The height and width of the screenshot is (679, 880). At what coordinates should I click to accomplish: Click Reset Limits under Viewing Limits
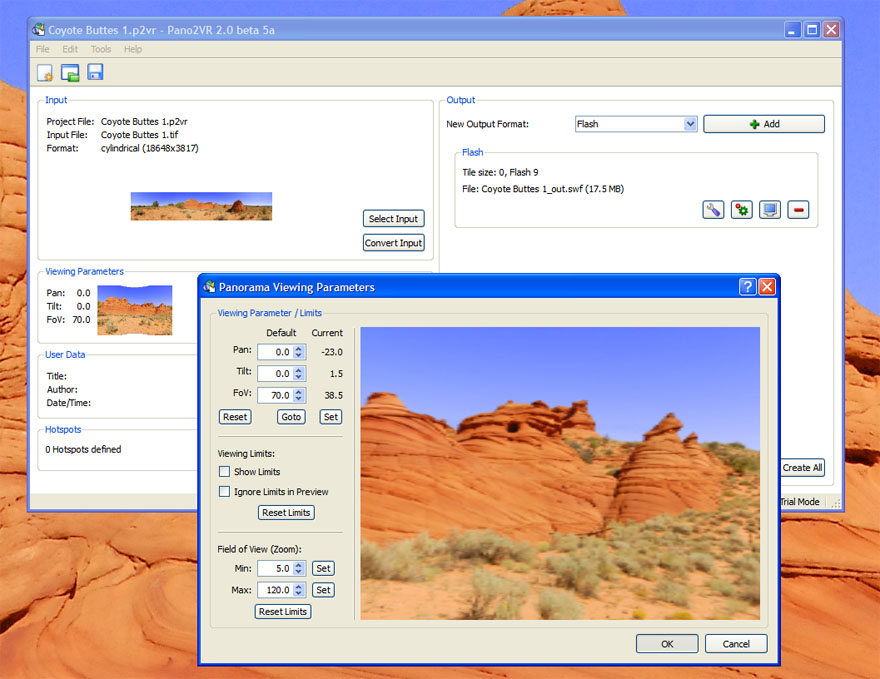tap(286, 512)
